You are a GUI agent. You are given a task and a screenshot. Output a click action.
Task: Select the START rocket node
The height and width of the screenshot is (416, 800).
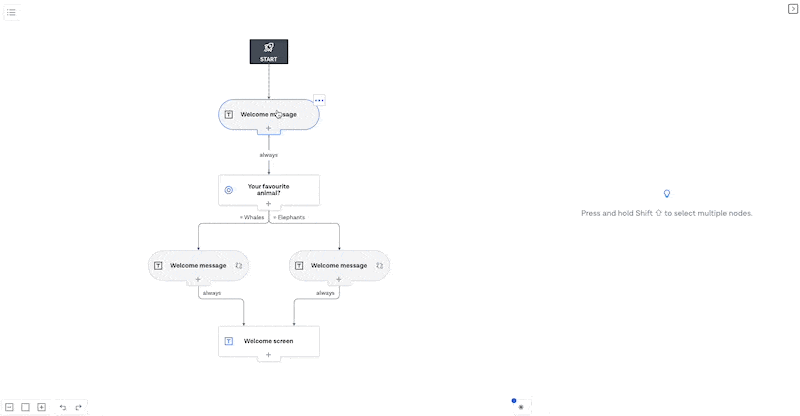coord(269,52)
